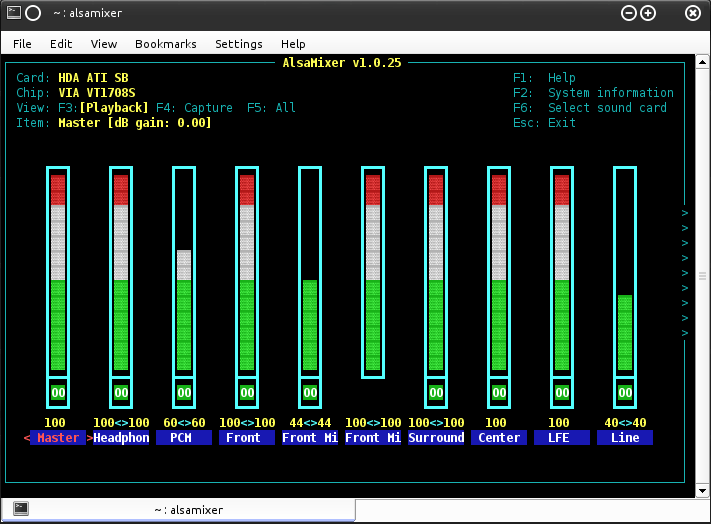
Task: Toggle mute box under Surround channel
Action: [x=436, y=393]
